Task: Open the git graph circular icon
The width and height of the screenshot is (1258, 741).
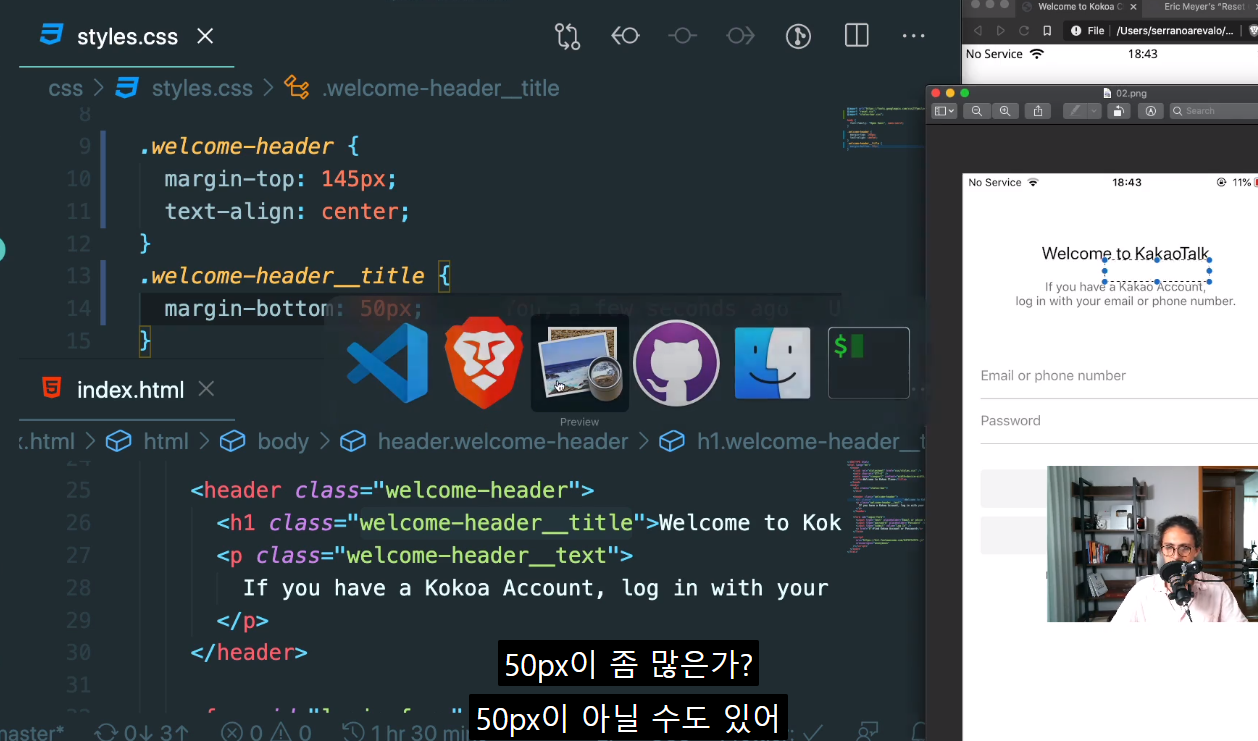Action: [x=798, y=37]
